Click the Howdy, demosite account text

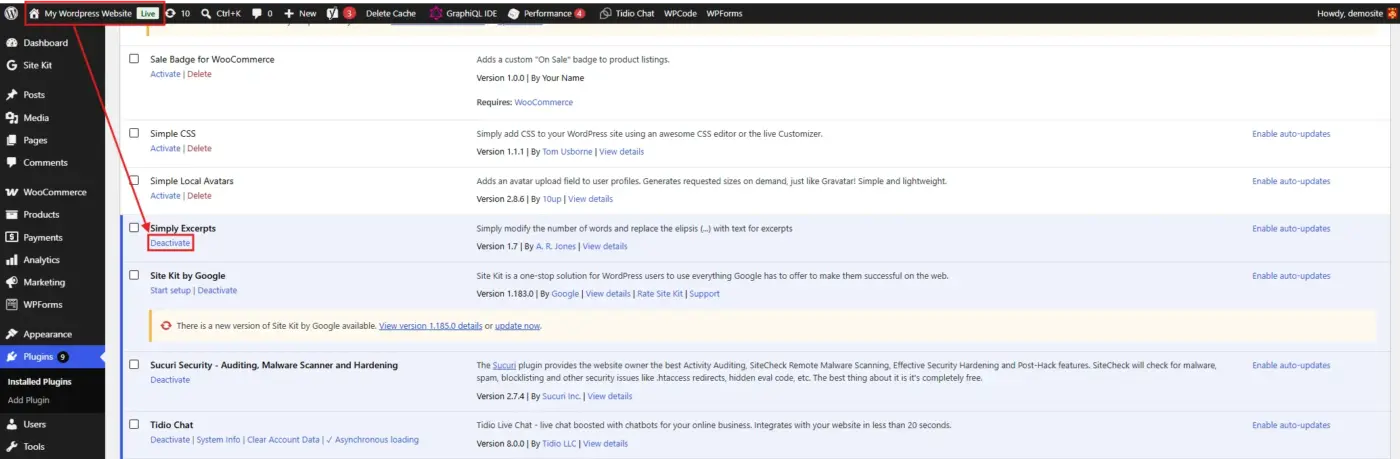point(1350,14)
